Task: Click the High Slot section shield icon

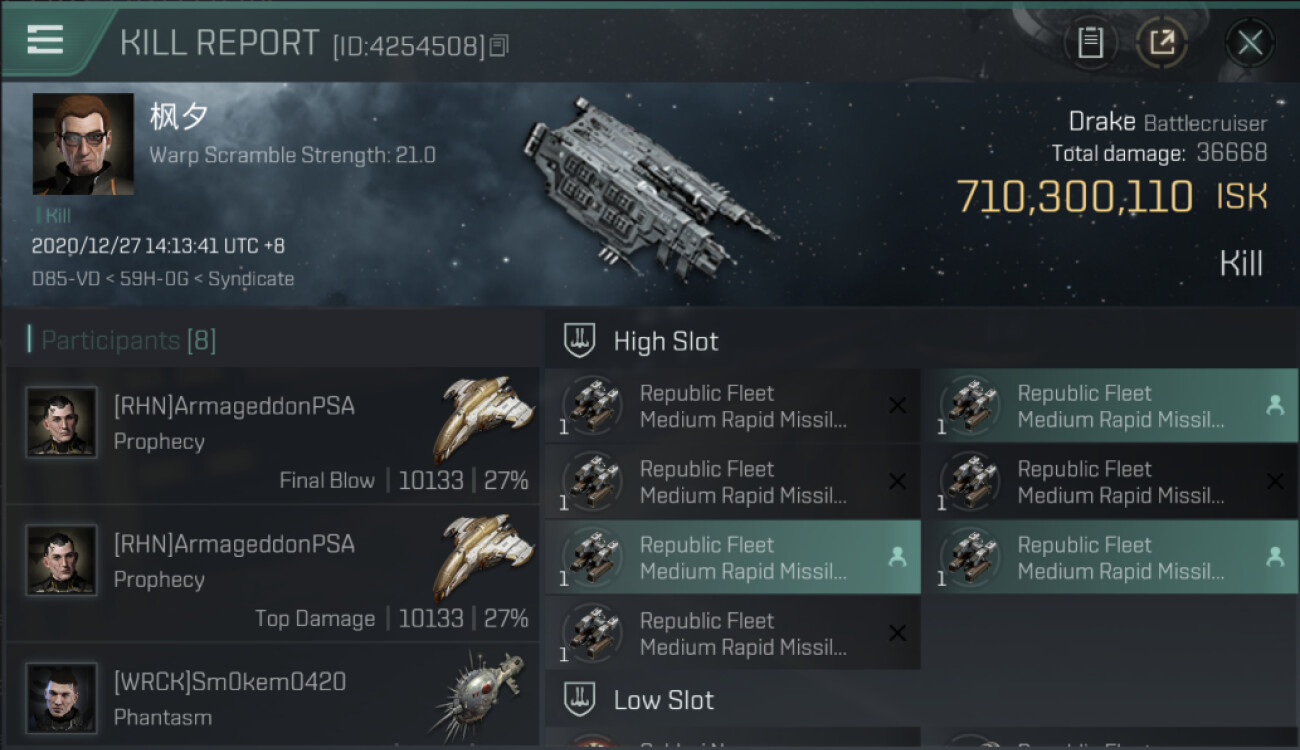Action: [x=580, y=341]
